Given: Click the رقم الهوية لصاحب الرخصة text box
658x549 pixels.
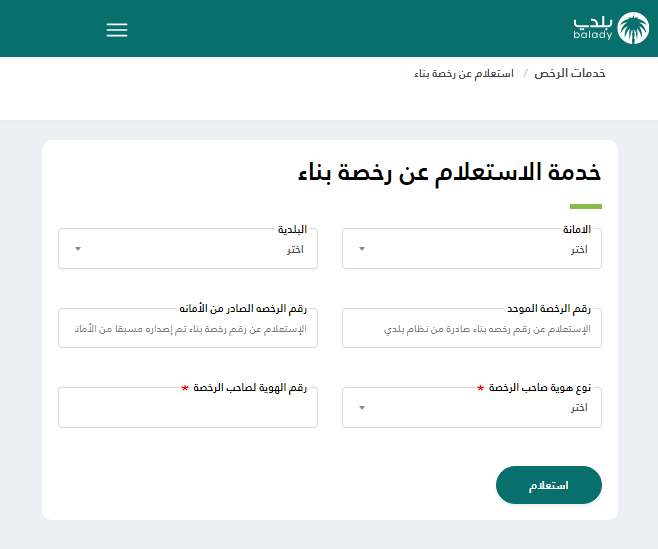Looking at the screenshot, I should (x=188, y=407).
